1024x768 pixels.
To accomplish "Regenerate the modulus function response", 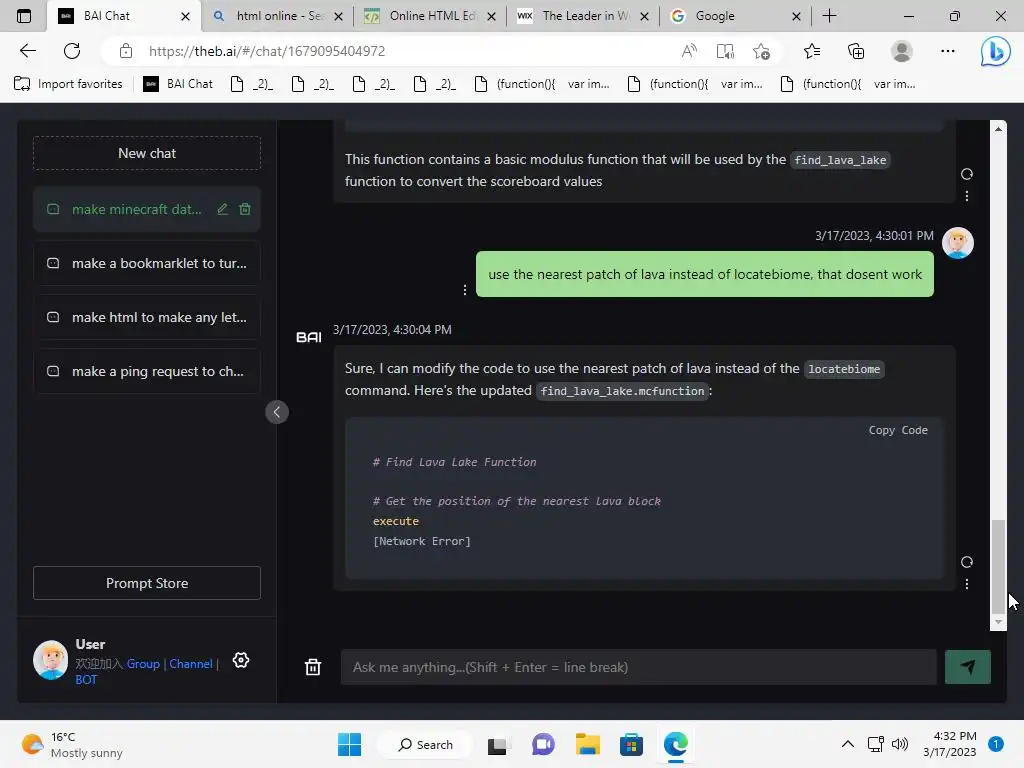I will (x=967, y=174).
